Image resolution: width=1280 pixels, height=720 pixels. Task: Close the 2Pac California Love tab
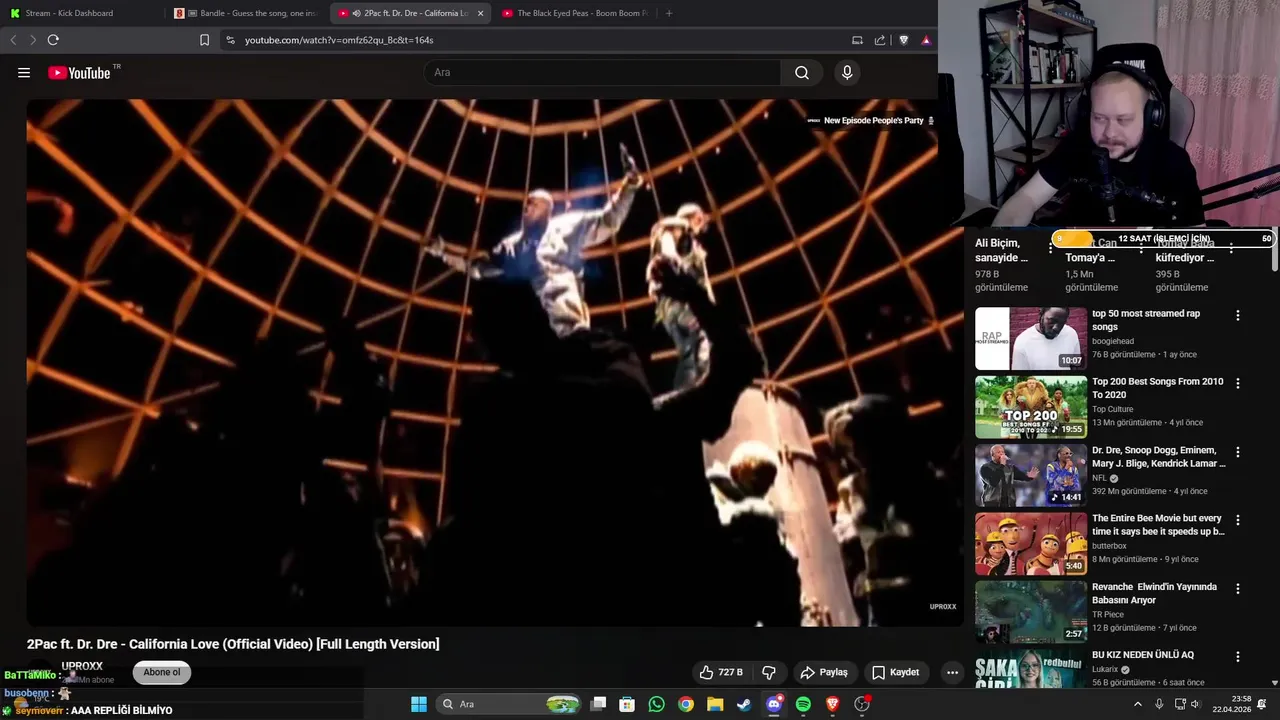[480, 13]
